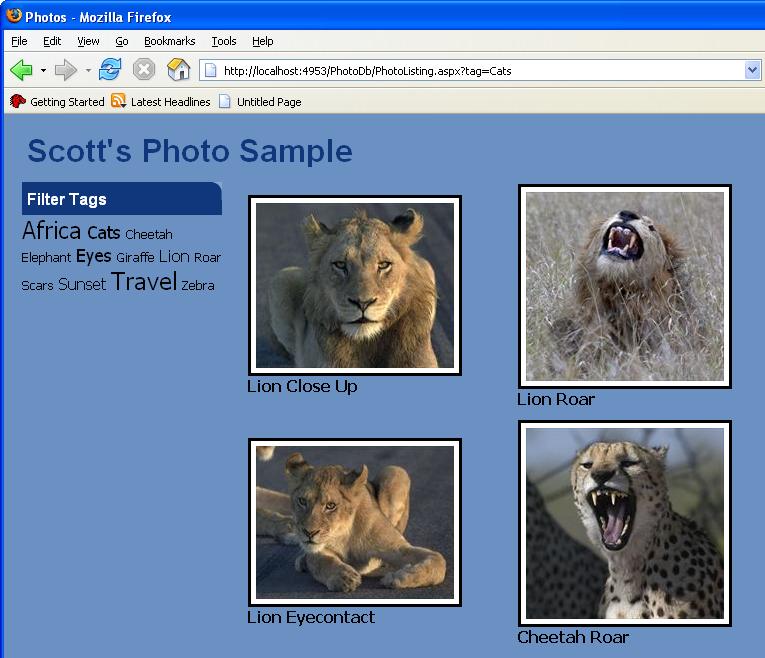Click the Scott's Photo Sample heading
Screen dimensions: 765x658
(x=190, y=150)
